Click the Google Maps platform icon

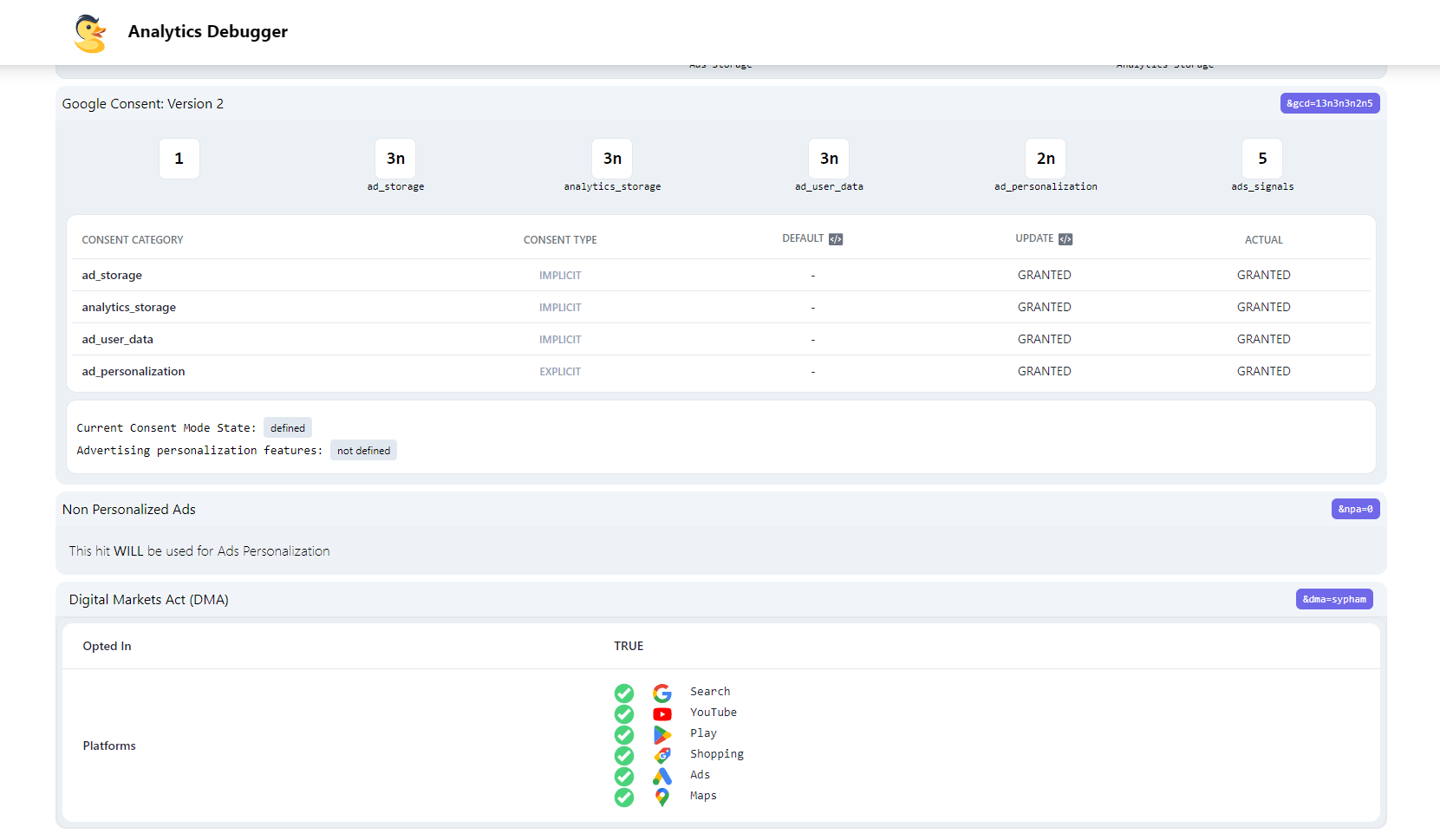[x=662, y=797]
